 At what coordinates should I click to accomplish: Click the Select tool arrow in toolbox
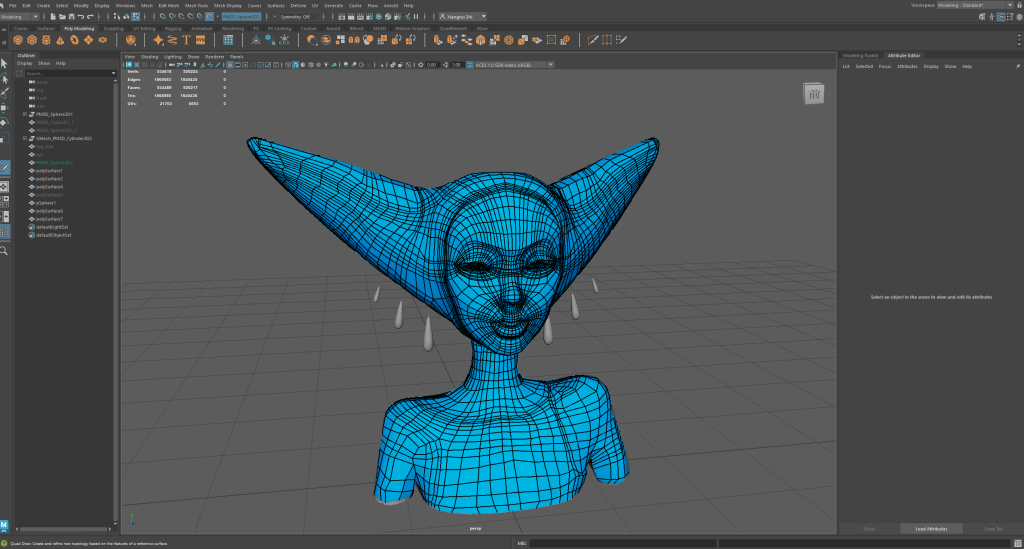click(5, 63)
